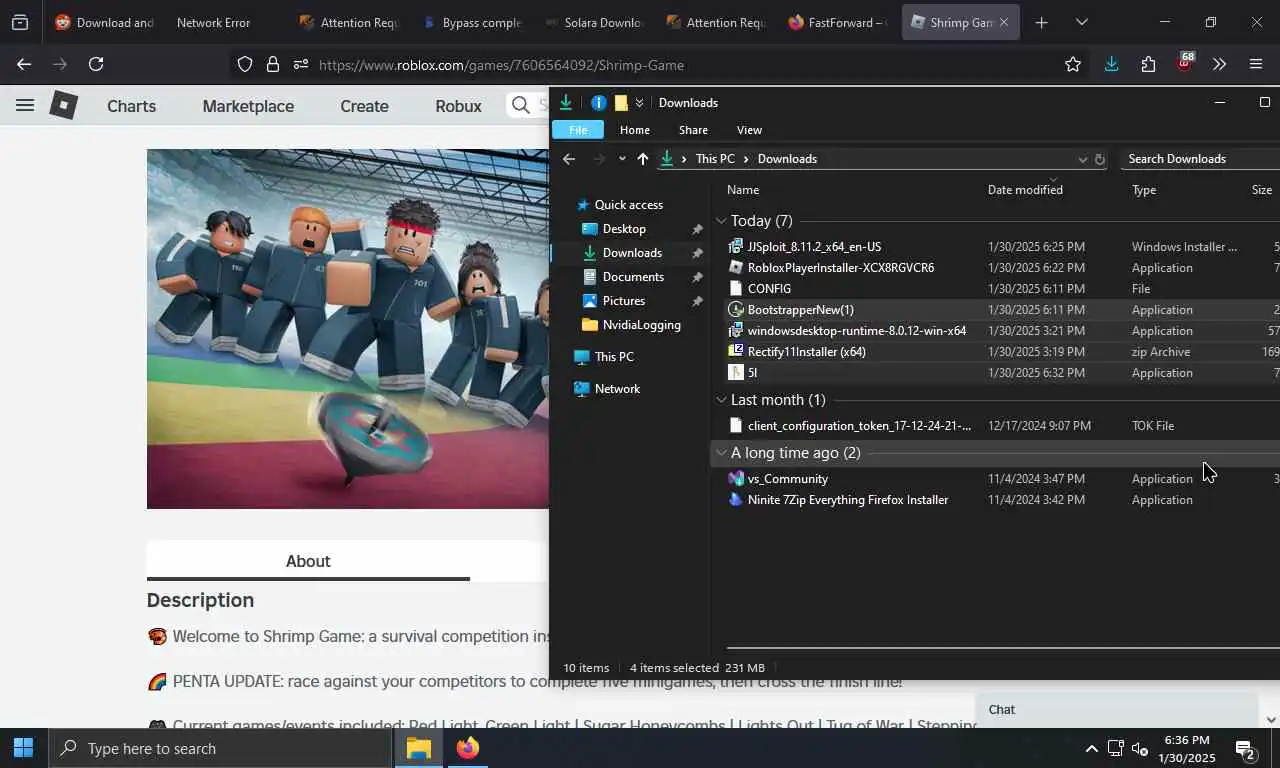Switch to the Bypass complete tab

[472, 22]
